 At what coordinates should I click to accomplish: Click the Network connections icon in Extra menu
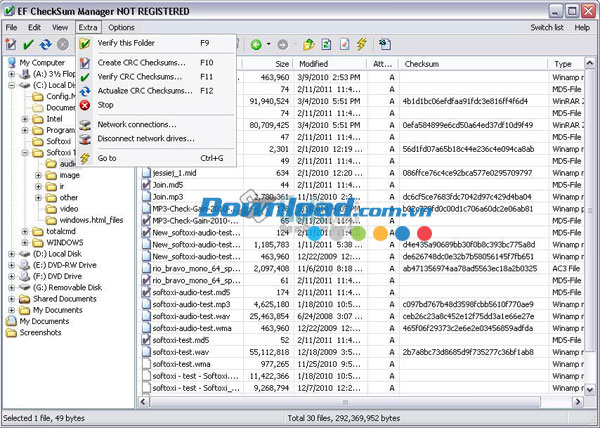click(x=85, y=125)
